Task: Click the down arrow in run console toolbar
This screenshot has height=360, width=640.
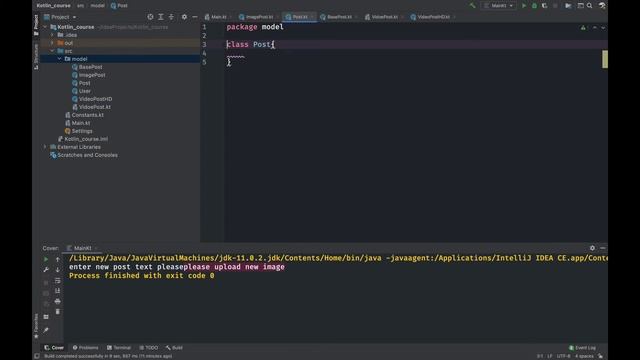Action: pyautogui.click(x=58, y=270)
